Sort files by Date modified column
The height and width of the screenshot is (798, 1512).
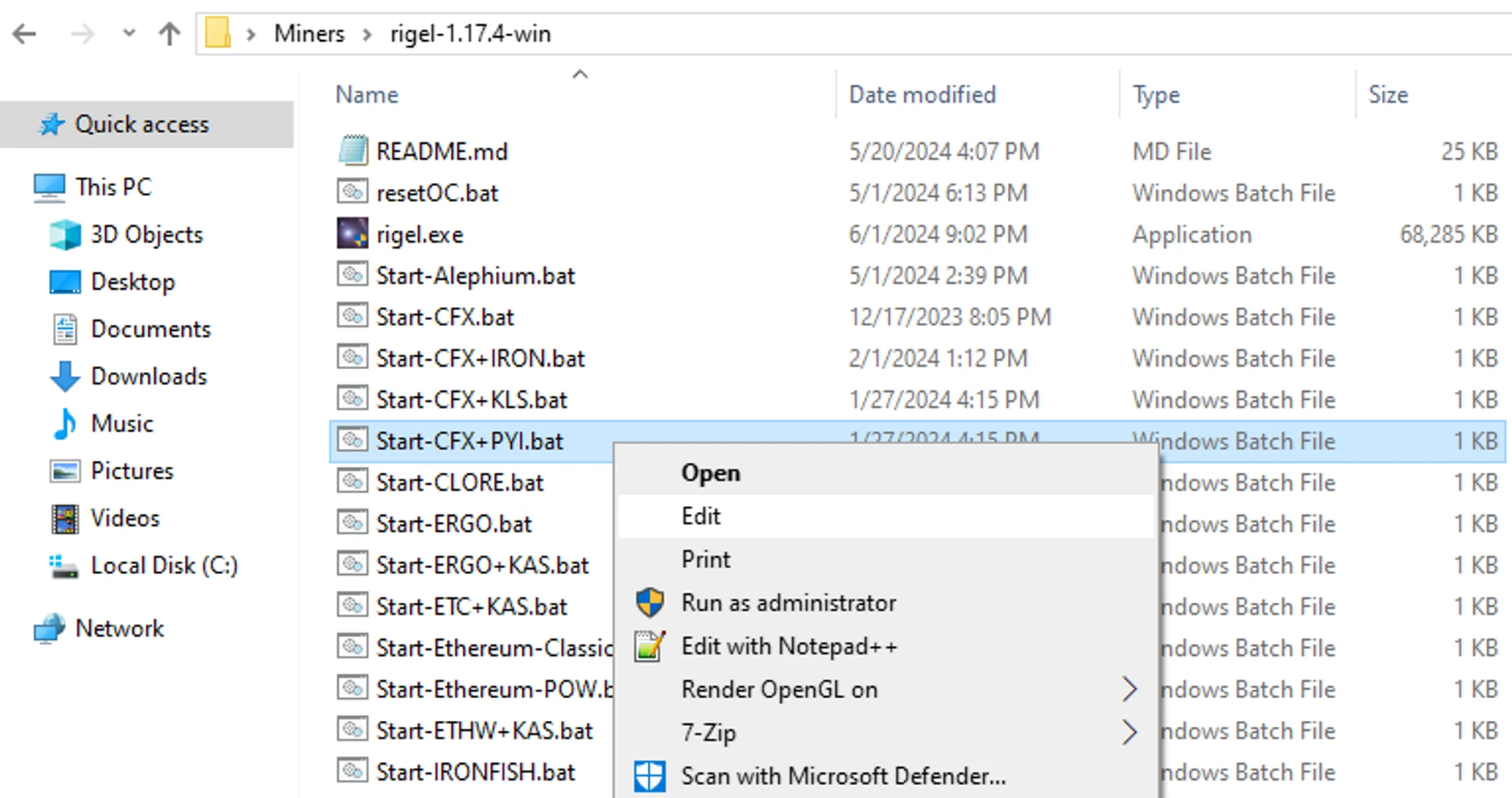(922, 95)
